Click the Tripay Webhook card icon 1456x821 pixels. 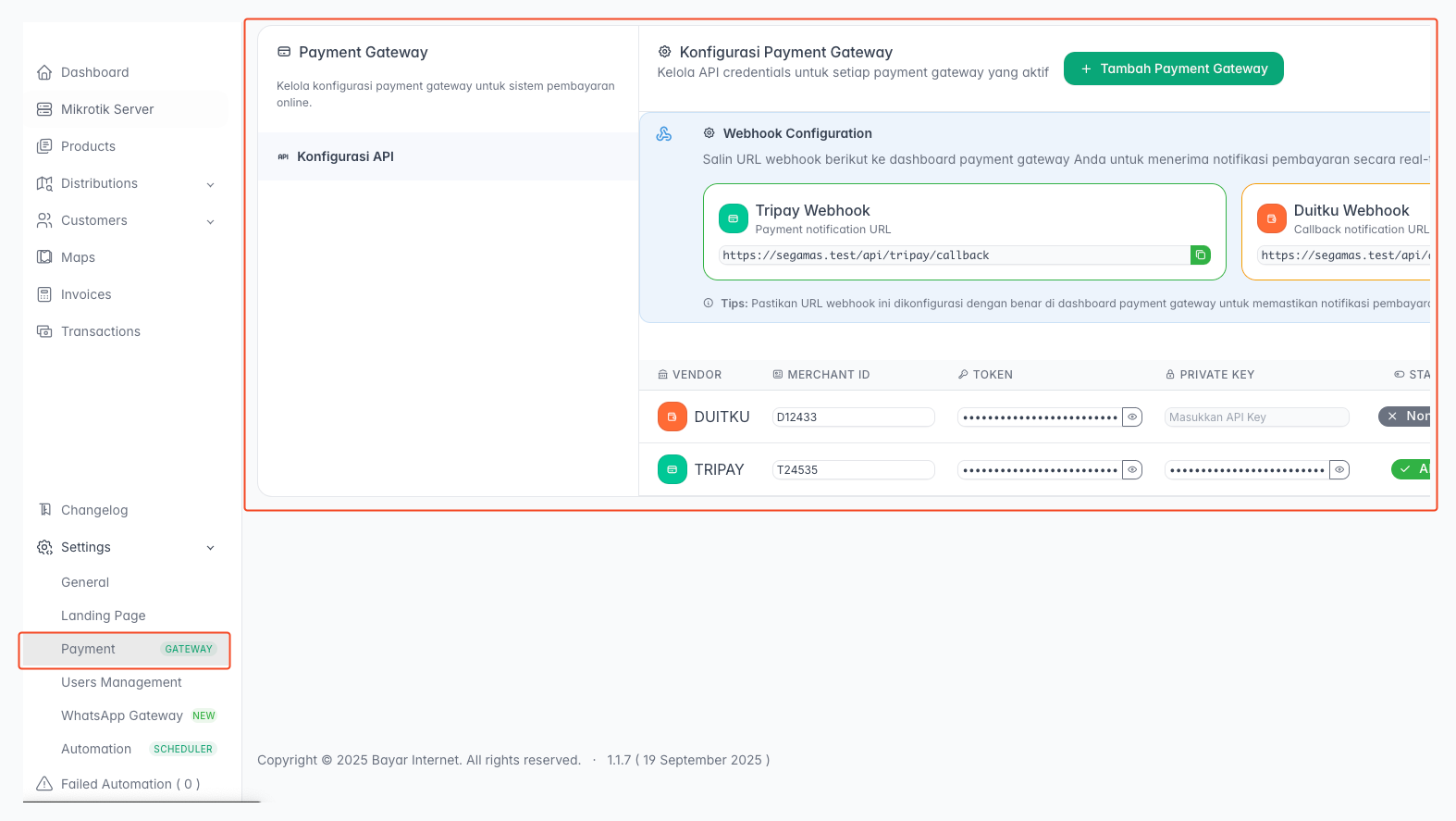point(733,218)
